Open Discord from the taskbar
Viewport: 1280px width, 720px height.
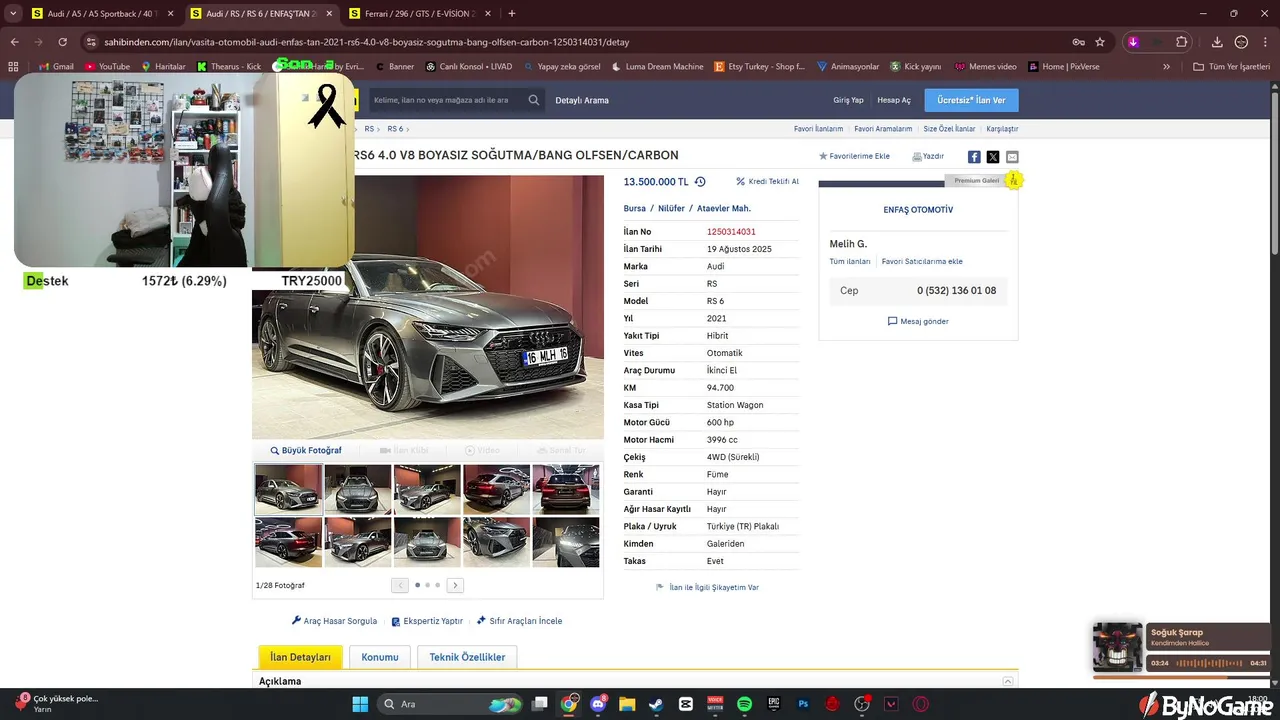click(598, 704)
